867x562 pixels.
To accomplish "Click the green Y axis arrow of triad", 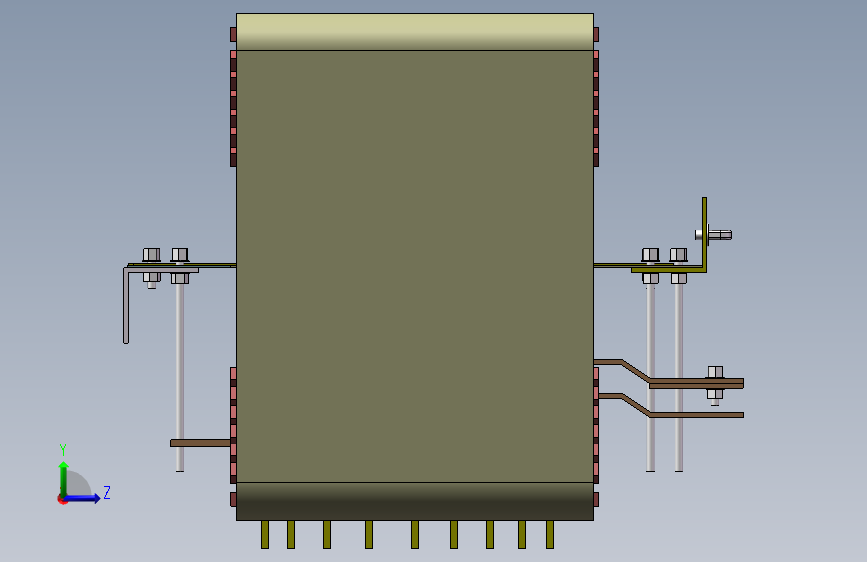I will 64,478.
